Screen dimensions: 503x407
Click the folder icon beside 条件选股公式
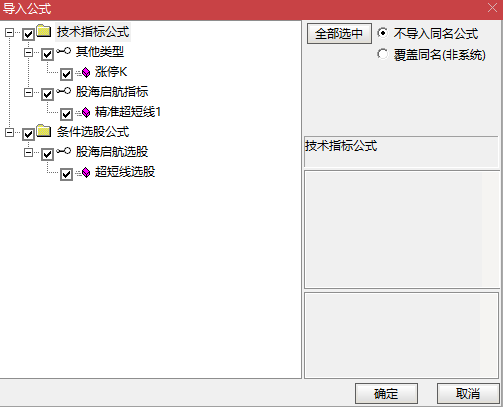pos(44,131)
